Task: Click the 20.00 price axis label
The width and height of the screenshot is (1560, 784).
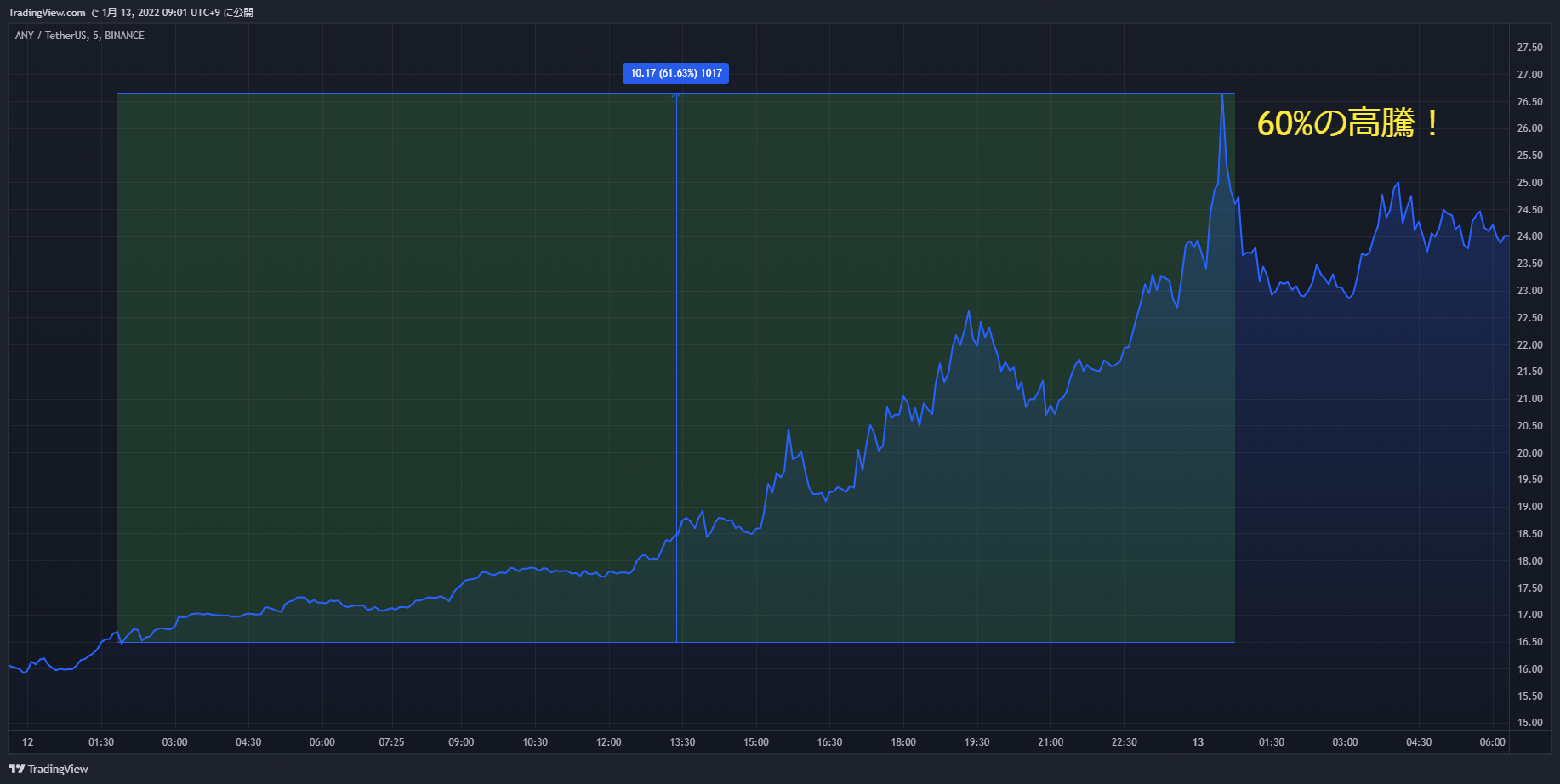Action: (1529, 453)
